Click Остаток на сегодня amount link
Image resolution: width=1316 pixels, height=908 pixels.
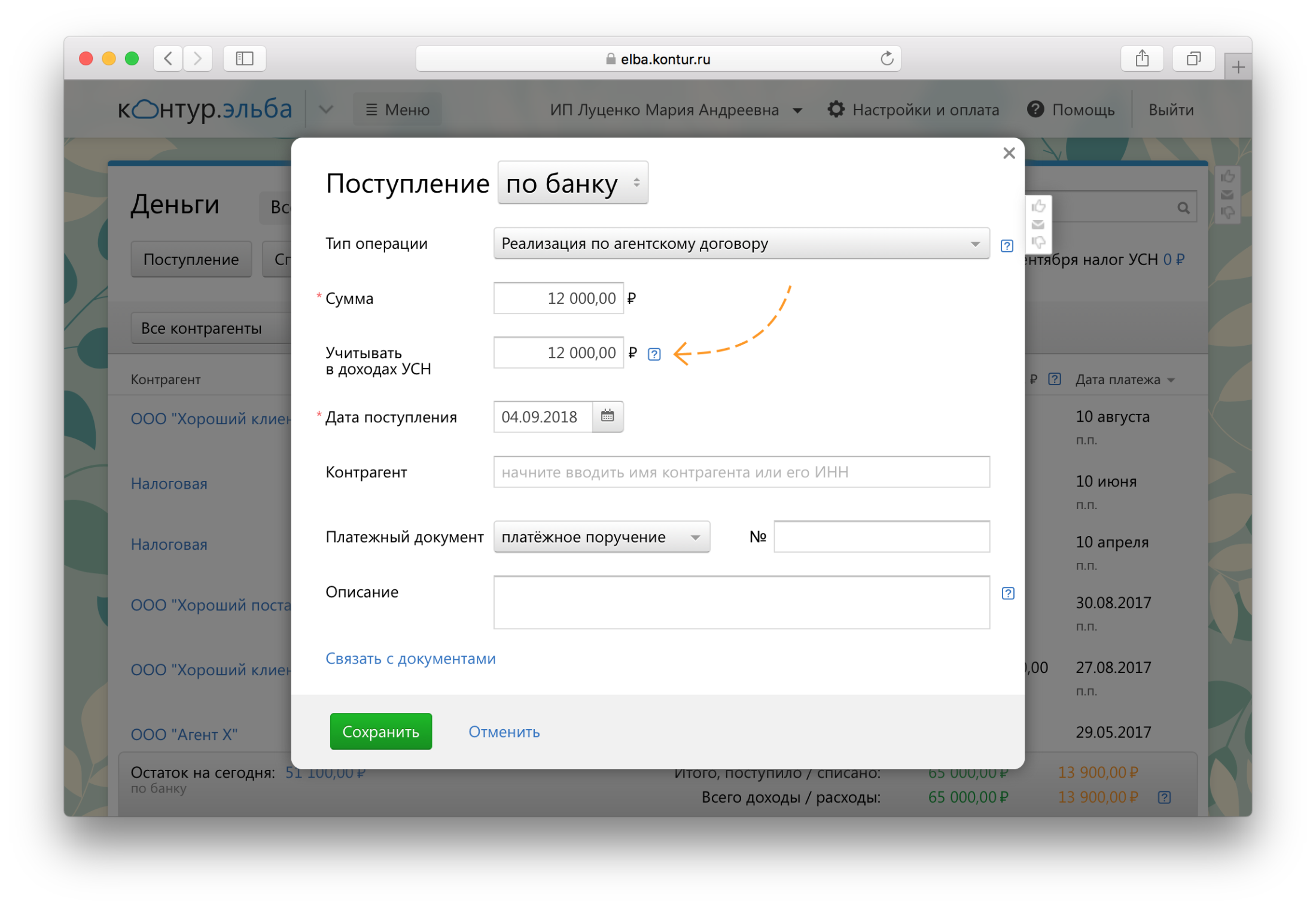coord(325,772)
